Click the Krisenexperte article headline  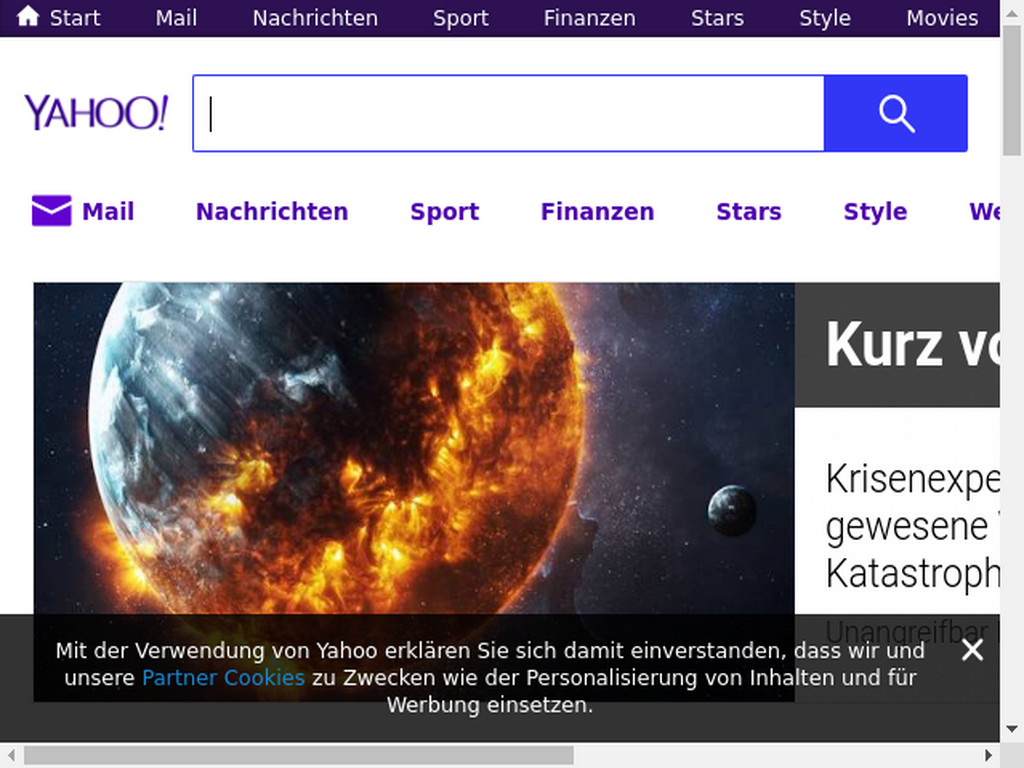click(912, 526)
